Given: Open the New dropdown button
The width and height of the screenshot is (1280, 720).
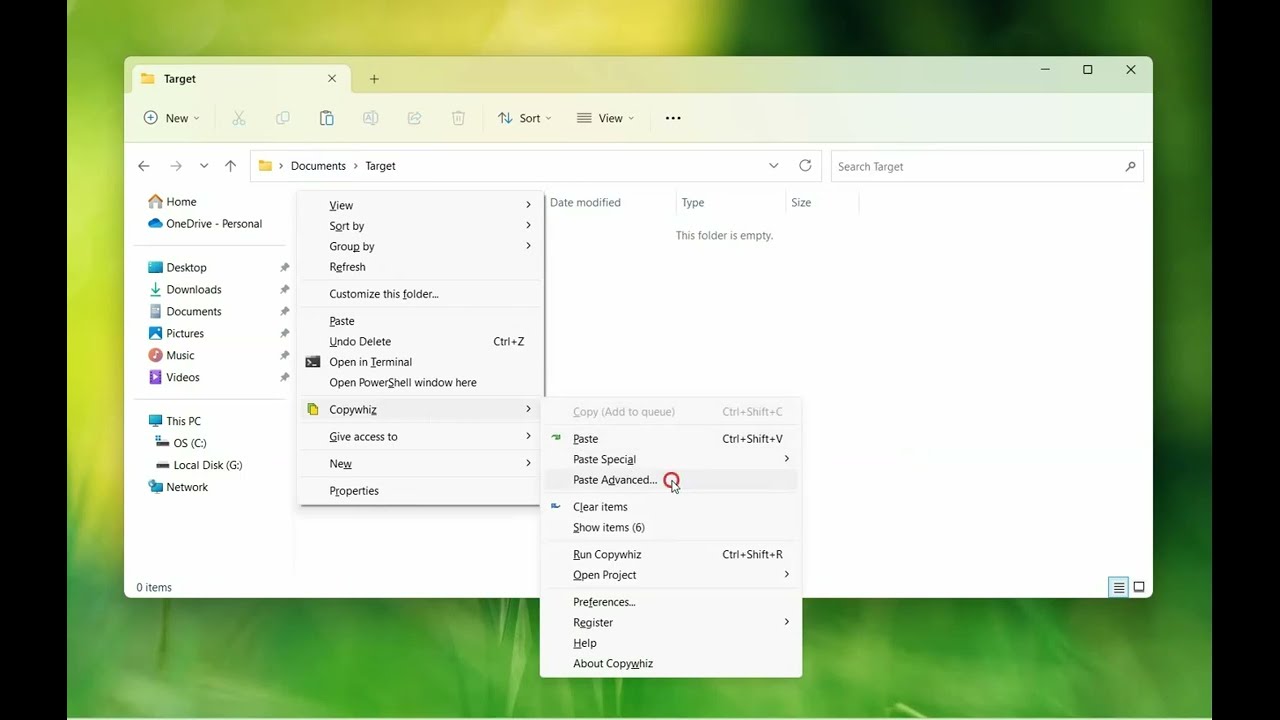Looking at the screenshot, I should coord(172,118).
